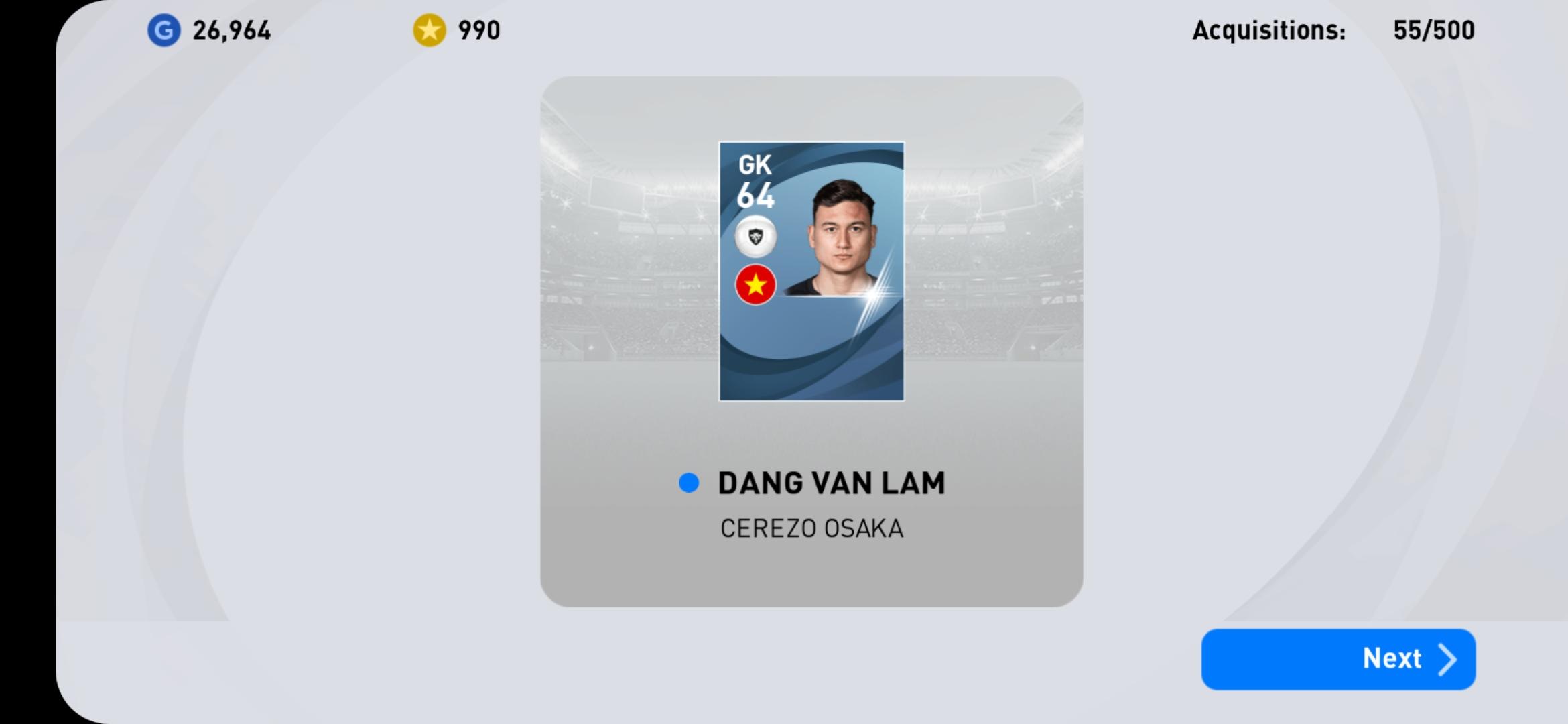Tap the CEREZO OSAKA club name

(811, 529)
